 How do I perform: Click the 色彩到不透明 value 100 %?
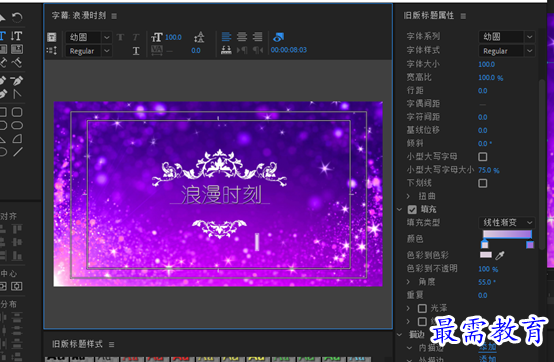tap(488, 269)
